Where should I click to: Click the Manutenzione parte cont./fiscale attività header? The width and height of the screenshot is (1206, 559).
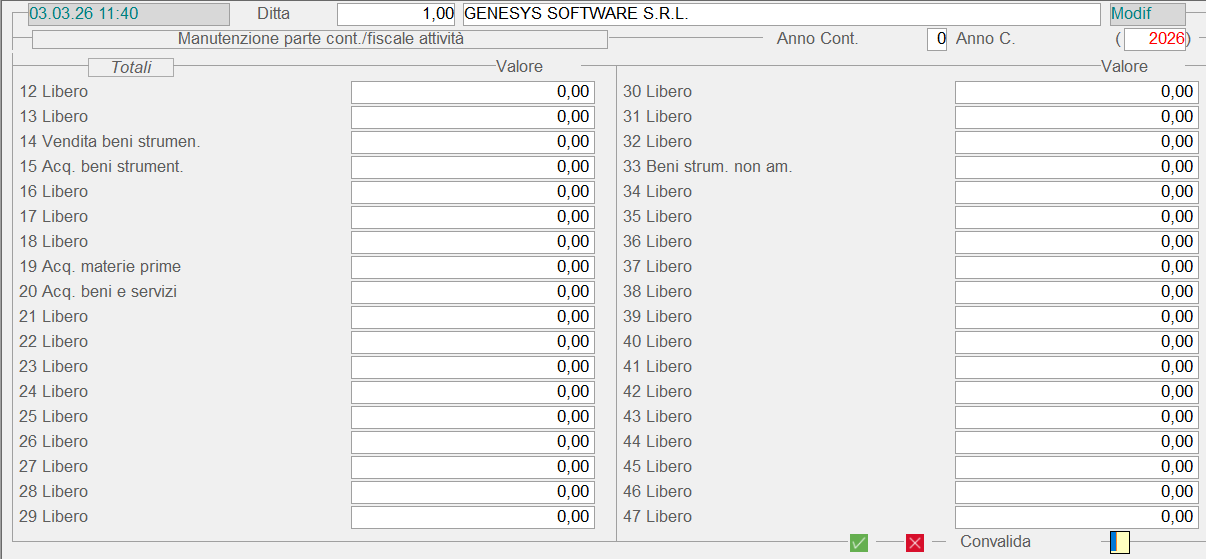click(320, 39)
